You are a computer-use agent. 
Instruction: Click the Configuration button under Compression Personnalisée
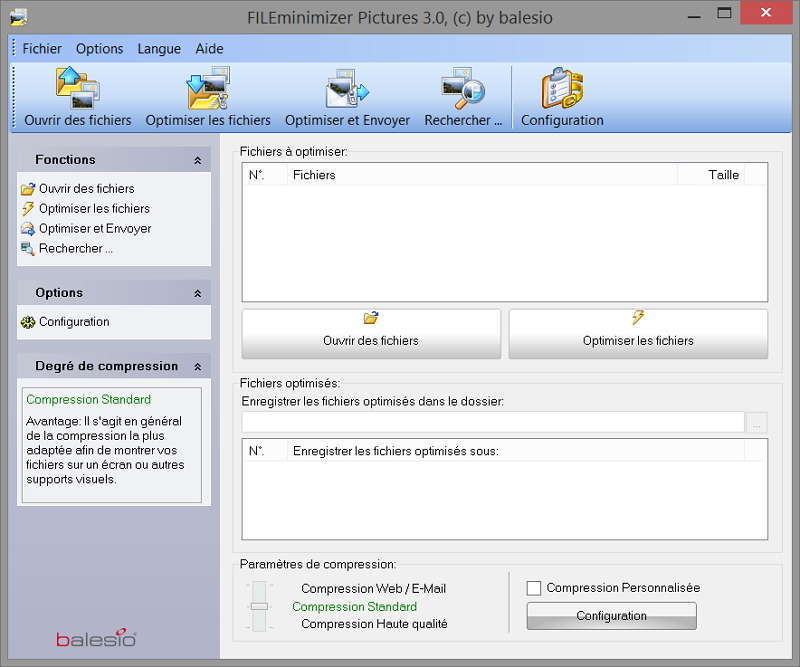coord(611,616)
